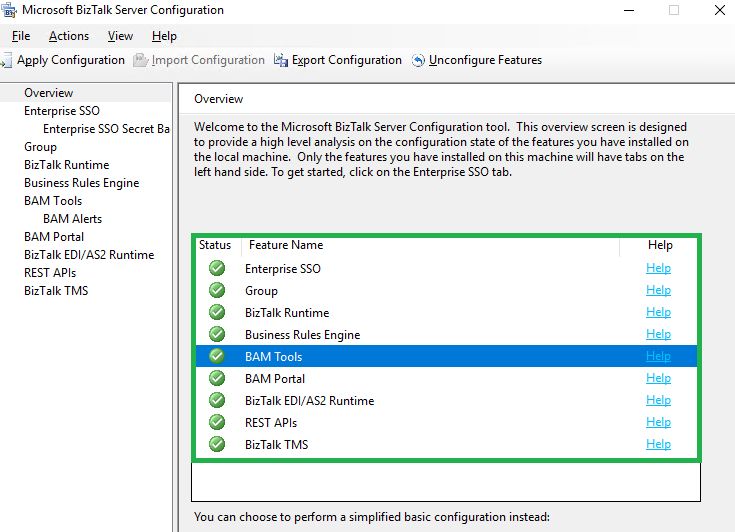Click Import Configuration label in toolbar

[208, 60]
